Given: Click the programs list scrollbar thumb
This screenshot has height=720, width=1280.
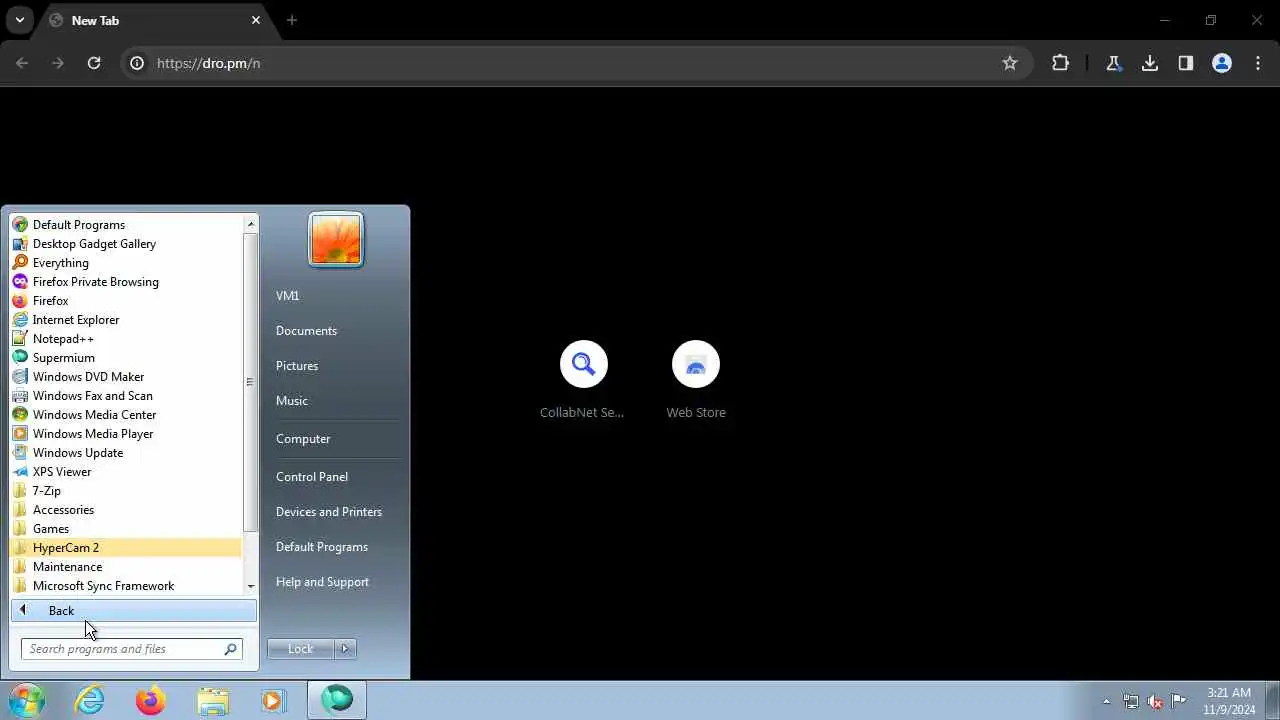Looking at the screenshot, I should point(250,382).
